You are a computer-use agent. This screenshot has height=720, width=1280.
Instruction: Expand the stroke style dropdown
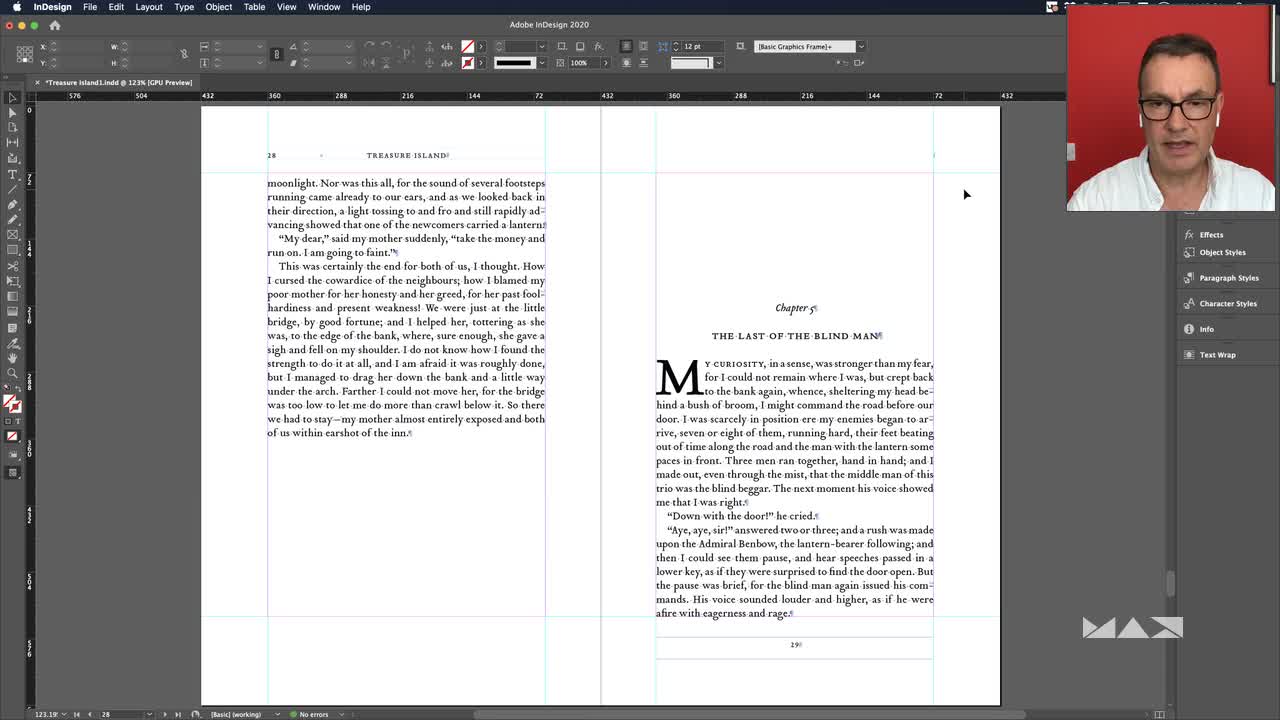542,63
